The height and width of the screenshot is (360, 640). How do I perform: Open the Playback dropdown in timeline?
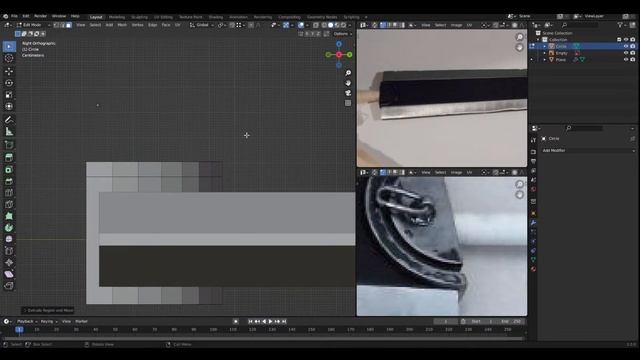[x=27, y=322]
